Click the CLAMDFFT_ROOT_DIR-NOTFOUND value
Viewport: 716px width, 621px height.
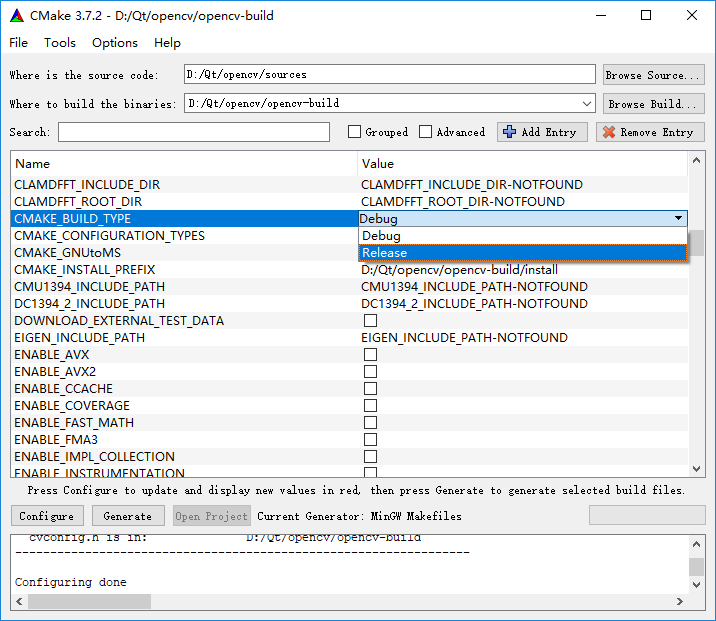tap(463, 201)
